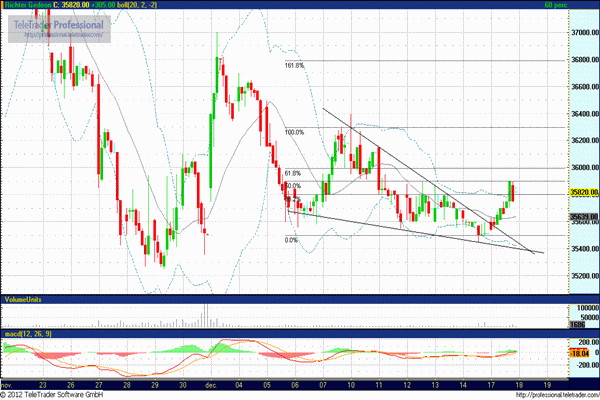Click the 100.0% Fibonacci level label
600x400 pixels.
[294, 132]
